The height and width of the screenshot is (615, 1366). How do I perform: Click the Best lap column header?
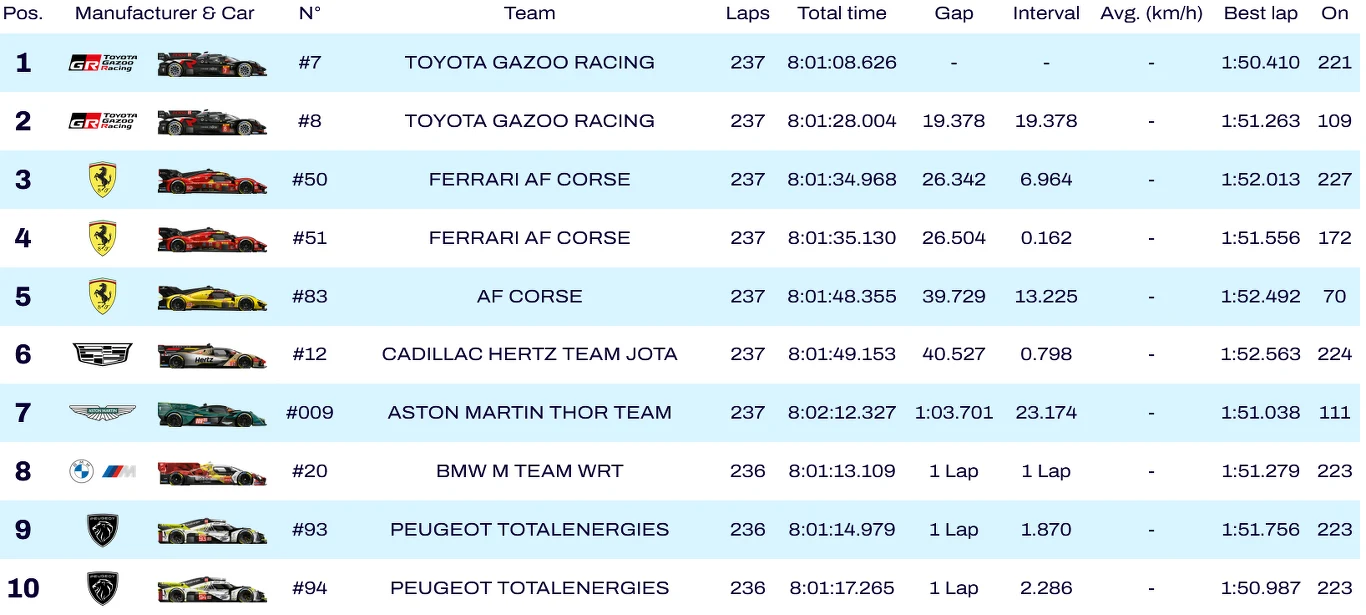(1260, 14)
